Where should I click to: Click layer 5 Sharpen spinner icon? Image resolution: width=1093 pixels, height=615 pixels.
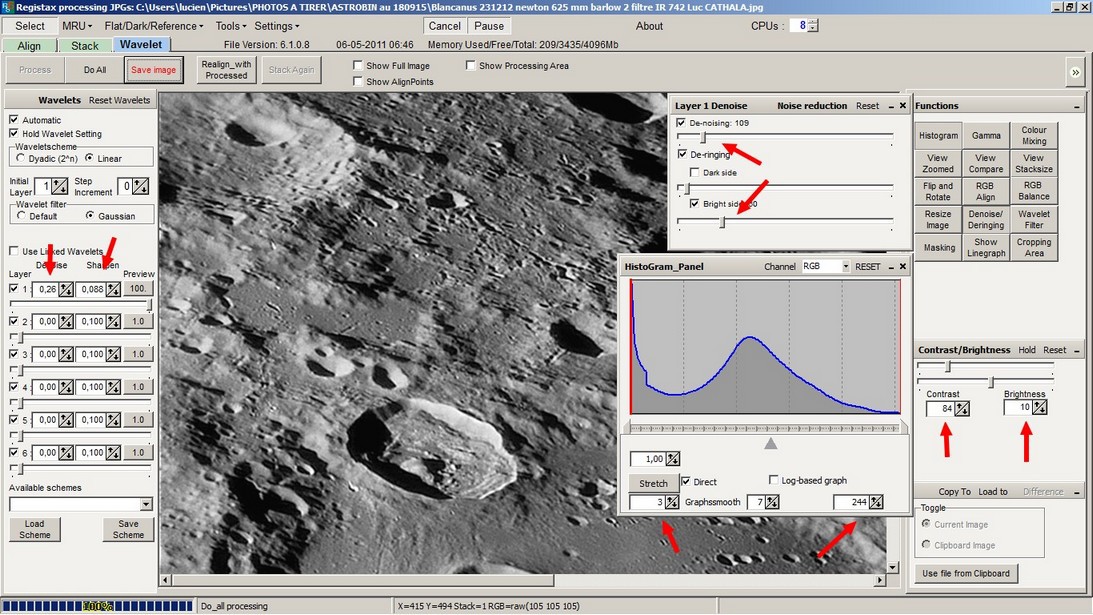[x=113, y=420]
